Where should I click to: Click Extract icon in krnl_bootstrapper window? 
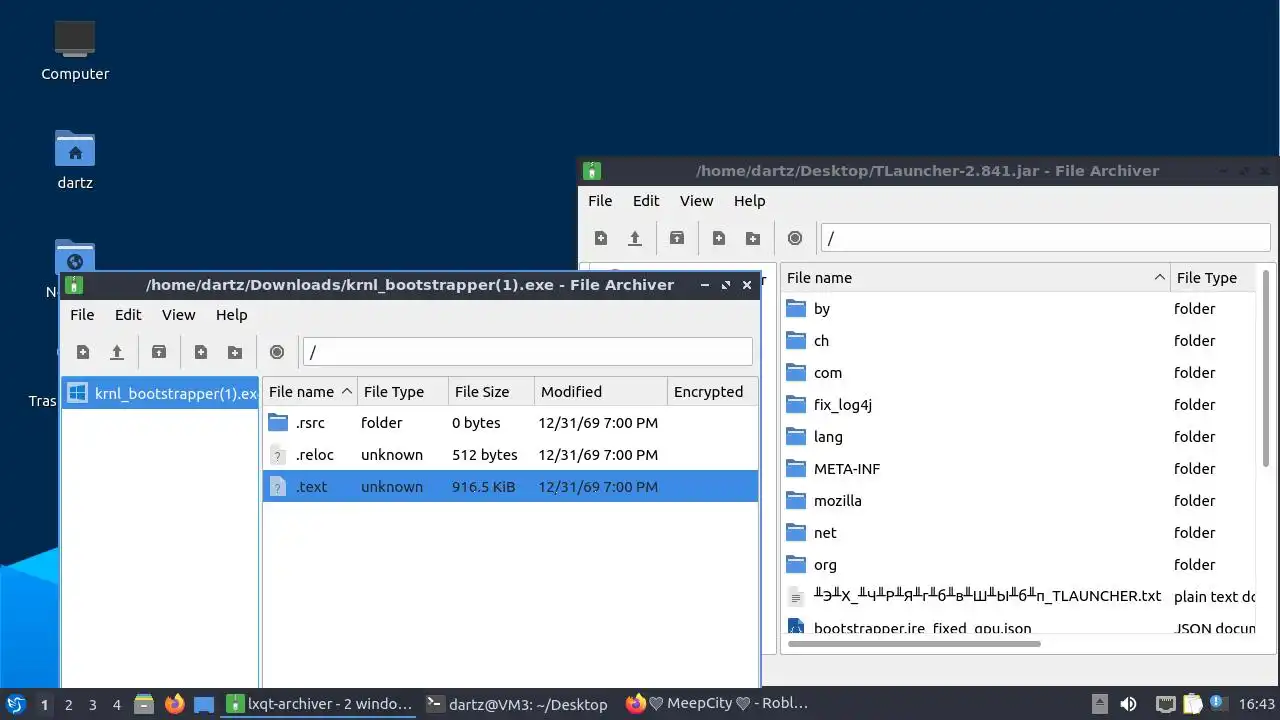click(x=159, y=352)
